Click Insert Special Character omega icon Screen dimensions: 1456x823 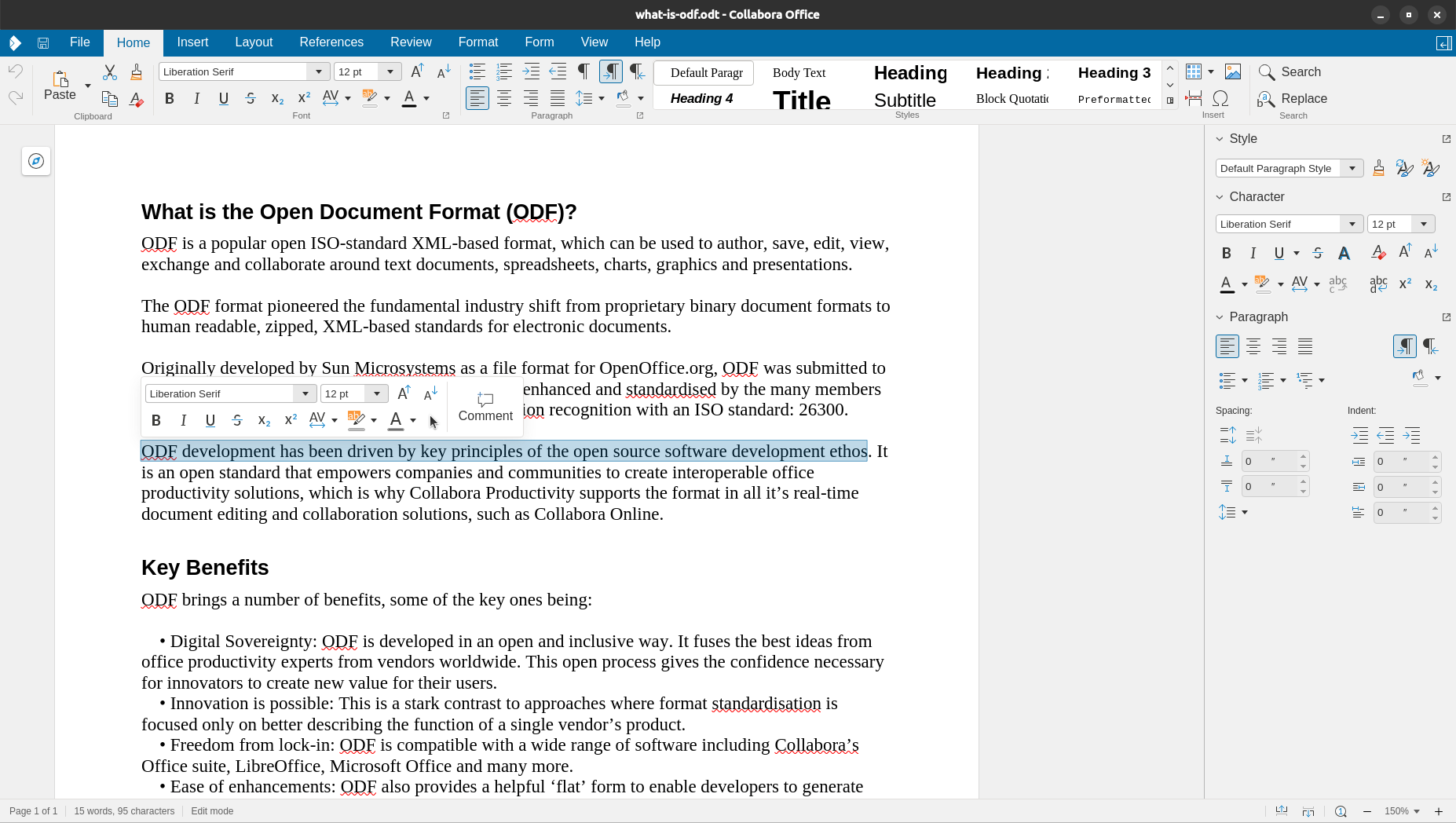click(x=1220, y=98)
